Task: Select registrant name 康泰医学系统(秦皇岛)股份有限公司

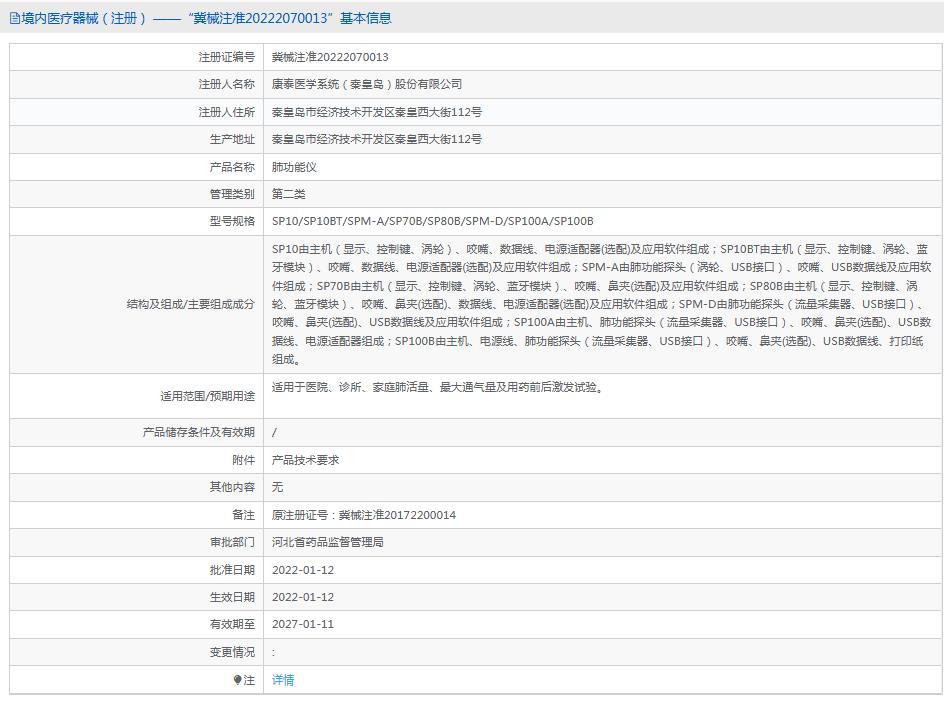Action: (x=367, y=85)
